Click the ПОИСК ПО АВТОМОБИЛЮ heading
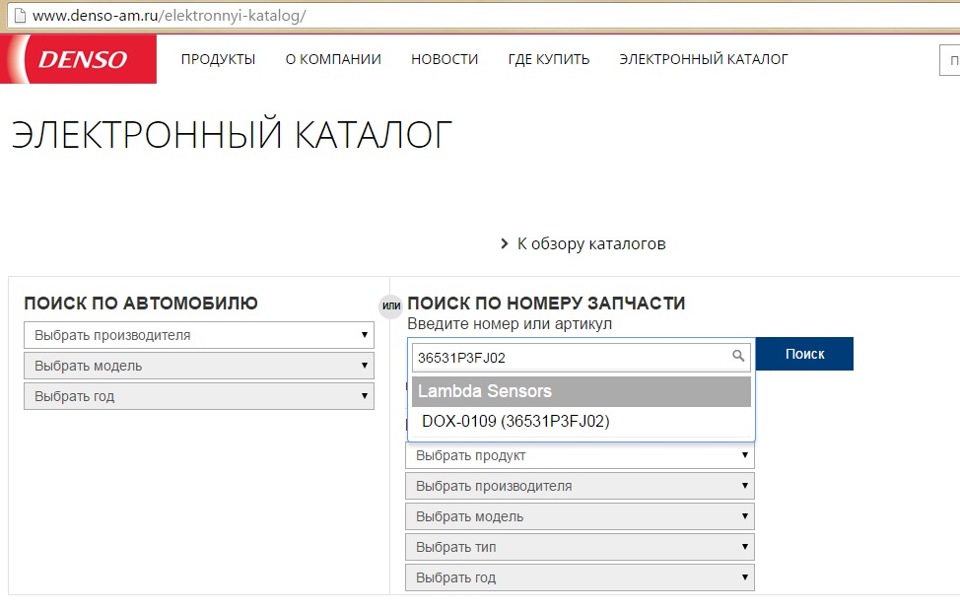 coord(141,303)
